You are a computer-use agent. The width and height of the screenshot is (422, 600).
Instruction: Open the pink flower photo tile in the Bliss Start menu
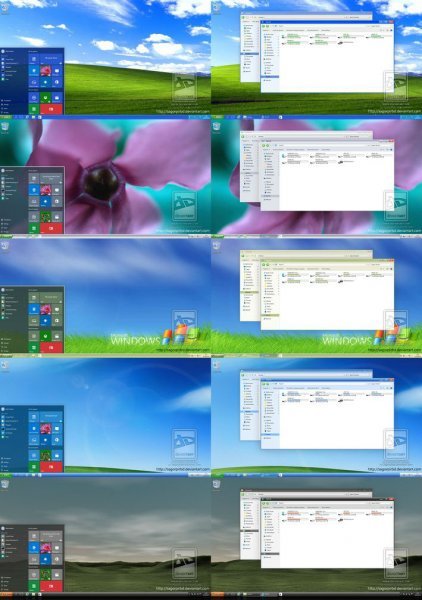(x=46, y=71)
